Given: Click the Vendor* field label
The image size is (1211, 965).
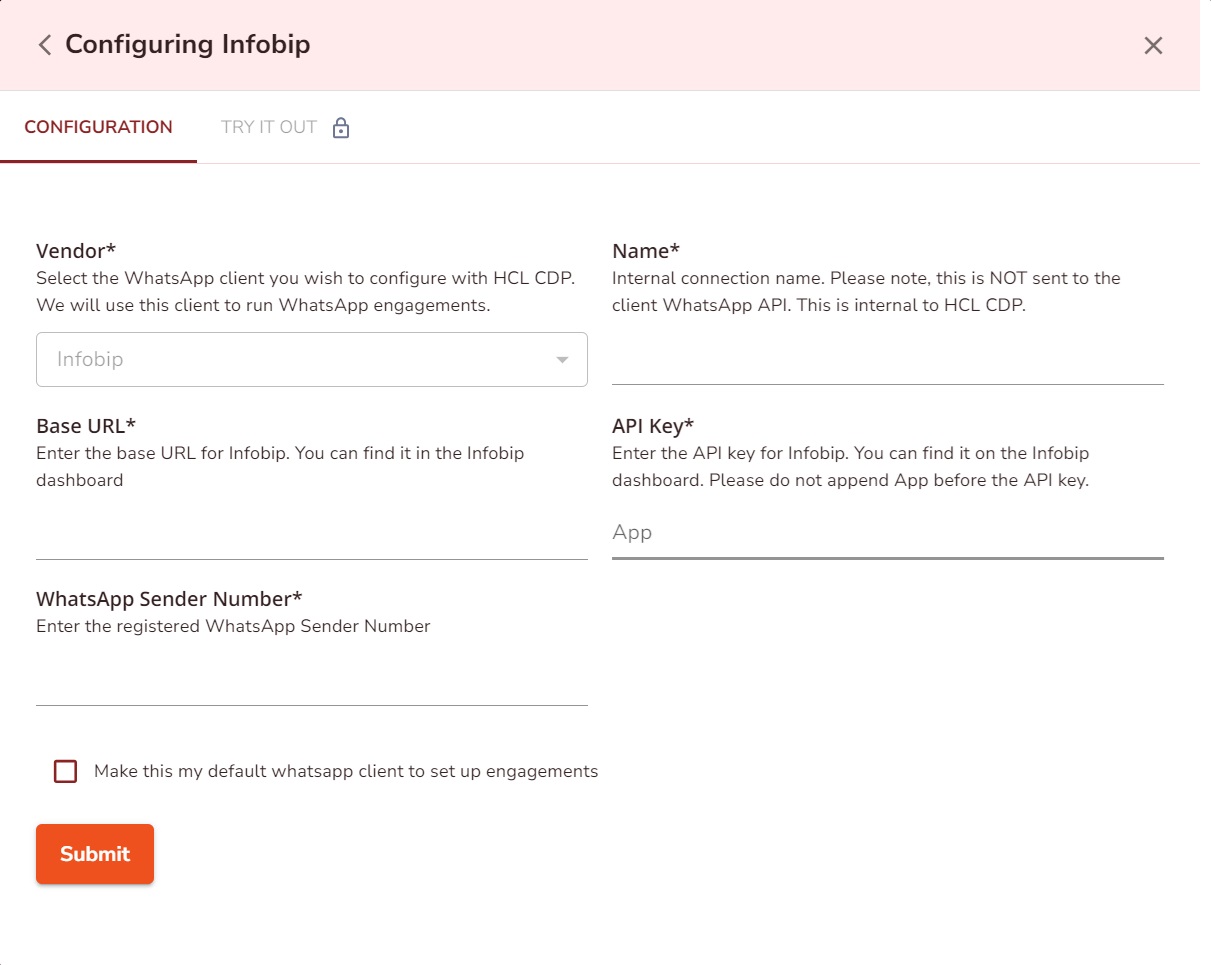Looking at the screenshot, I should pos(76,250).
